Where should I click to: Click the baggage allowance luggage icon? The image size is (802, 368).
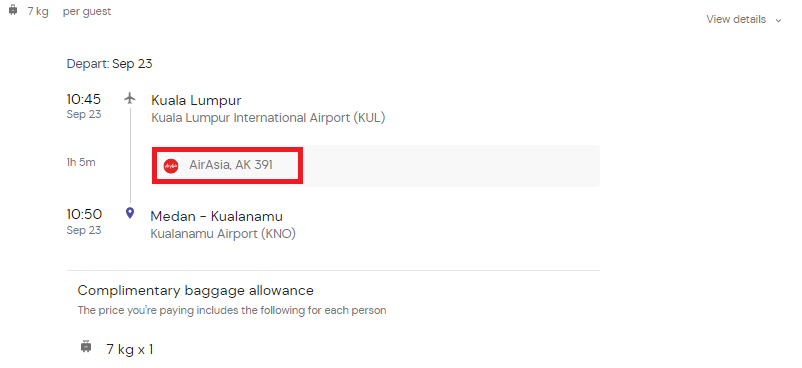point(86,347)
